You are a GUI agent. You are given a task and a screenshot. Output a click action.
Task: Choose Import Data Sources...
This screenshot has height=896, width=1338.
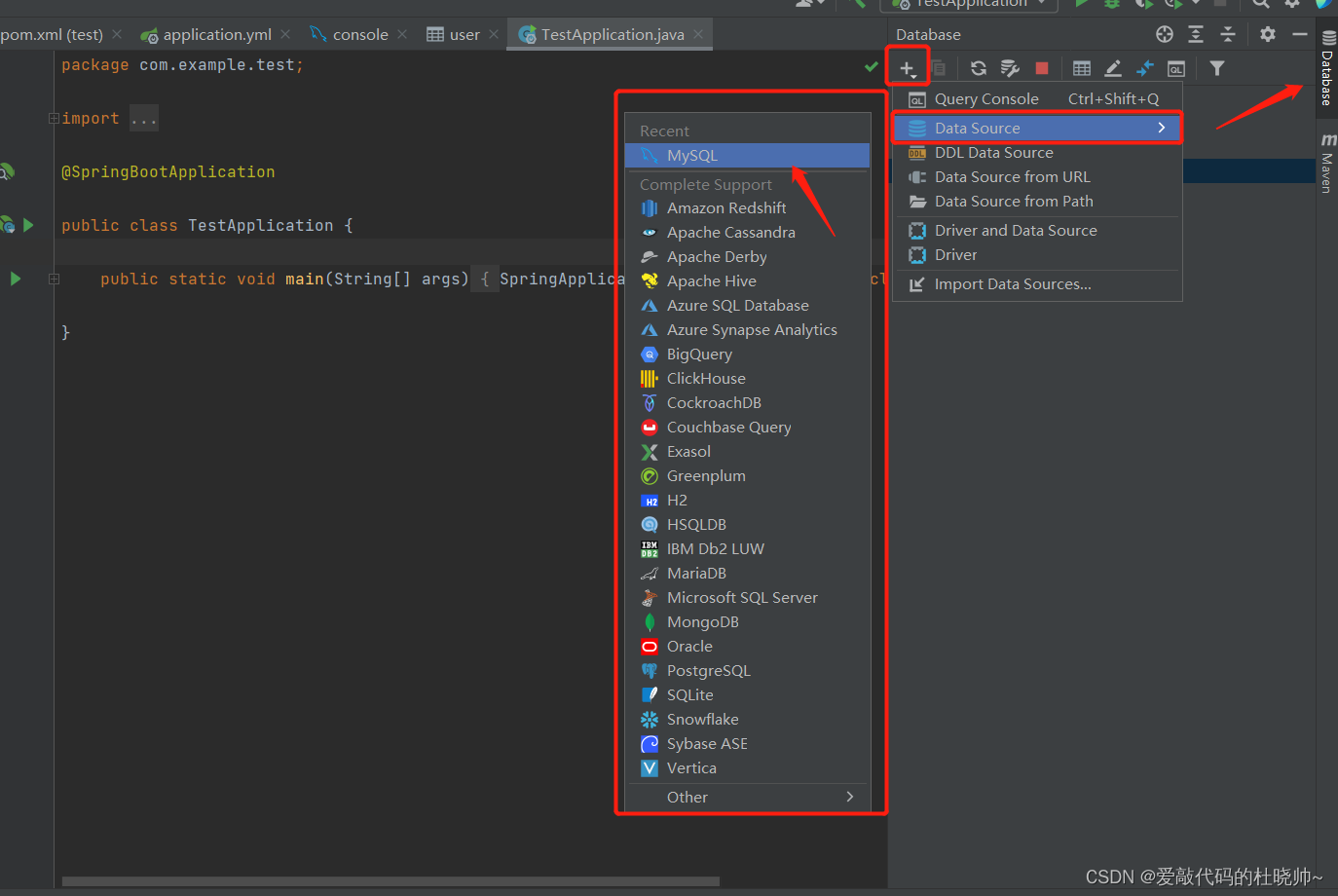(1037, 284)
